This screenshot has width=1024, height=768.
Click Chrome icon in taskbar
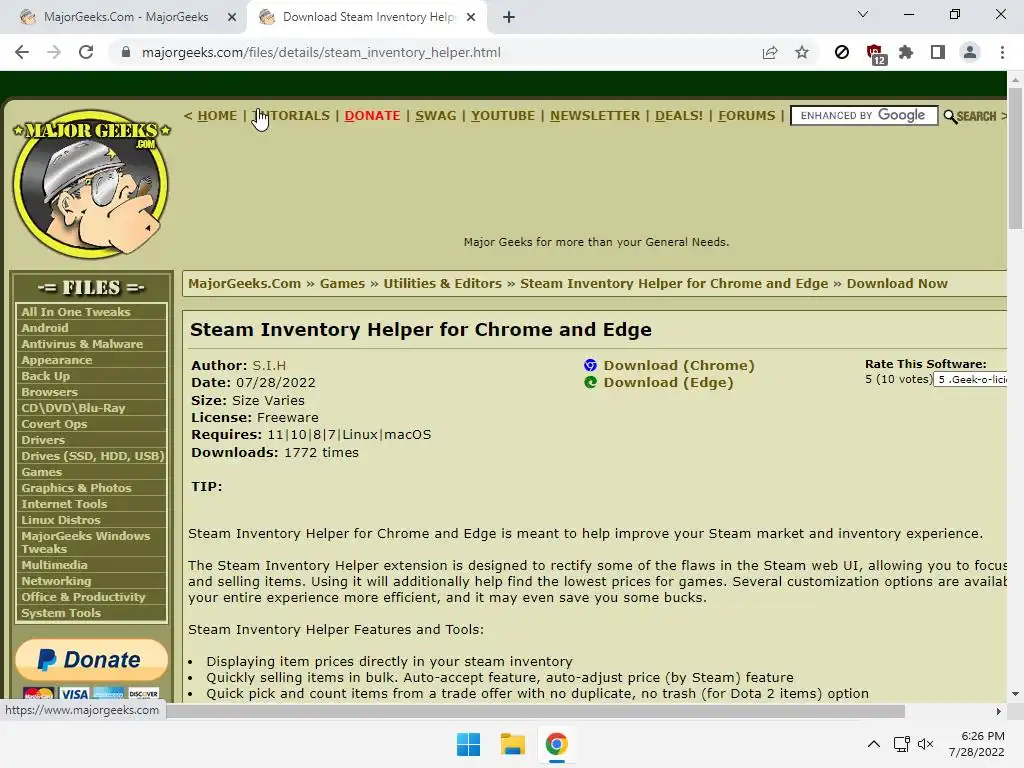click(x=556, y=744)
